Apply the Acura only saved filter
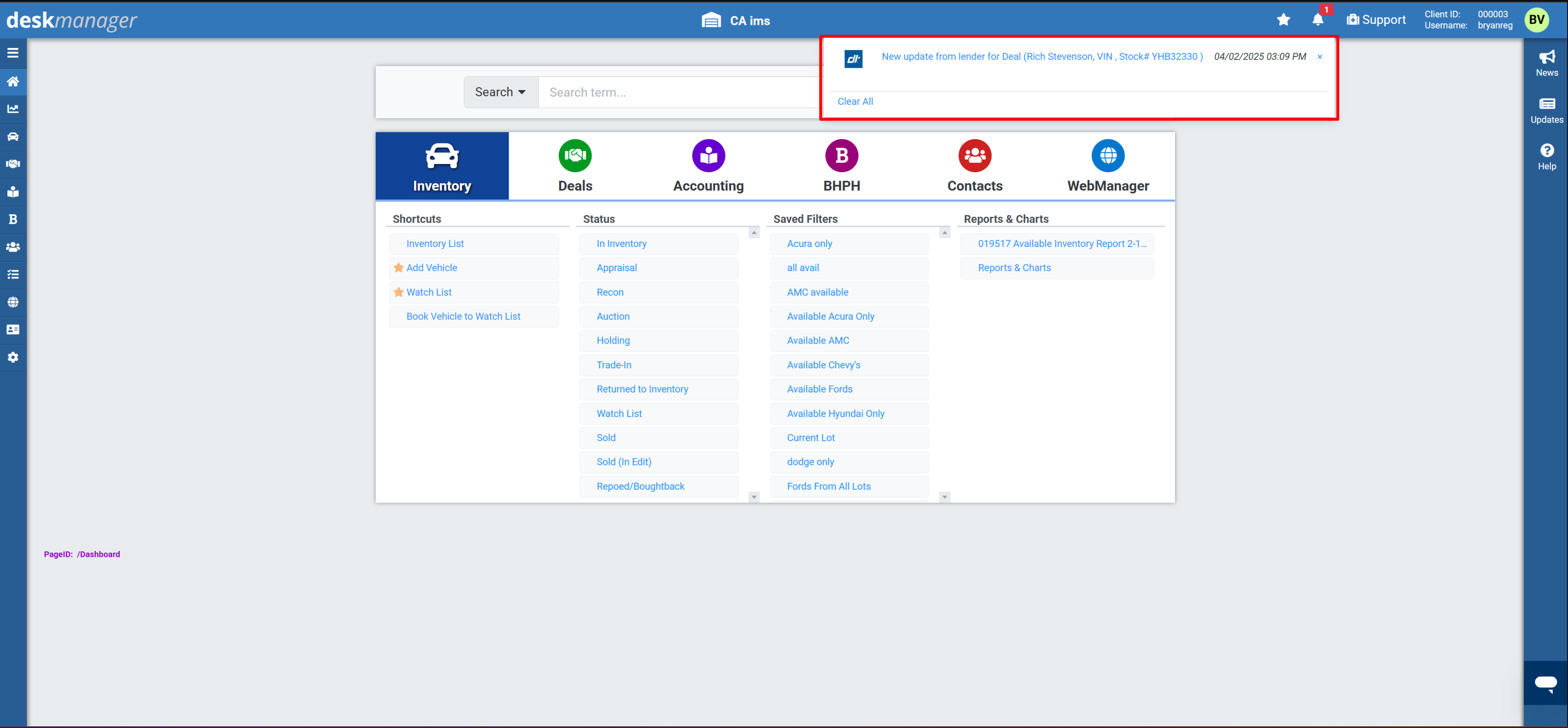Screen dimensions: 1568x728 pyautogui.click(x=849, y=244)
